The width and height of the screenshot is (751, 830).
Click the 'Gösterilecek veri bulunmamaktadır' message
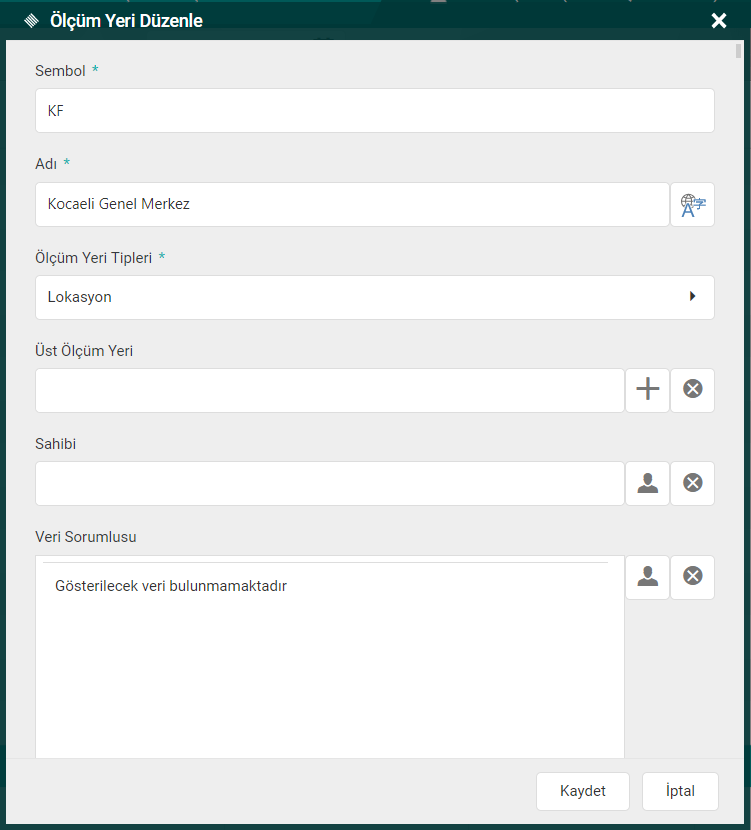pyautogui.click(x=171, y=586)
